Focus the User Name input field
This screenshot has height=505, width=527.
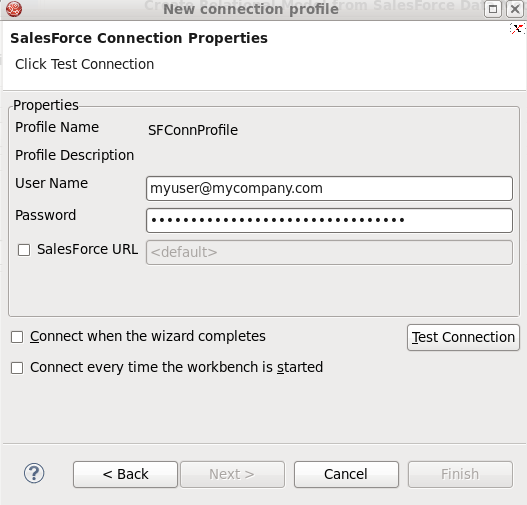tap(329, 188)
